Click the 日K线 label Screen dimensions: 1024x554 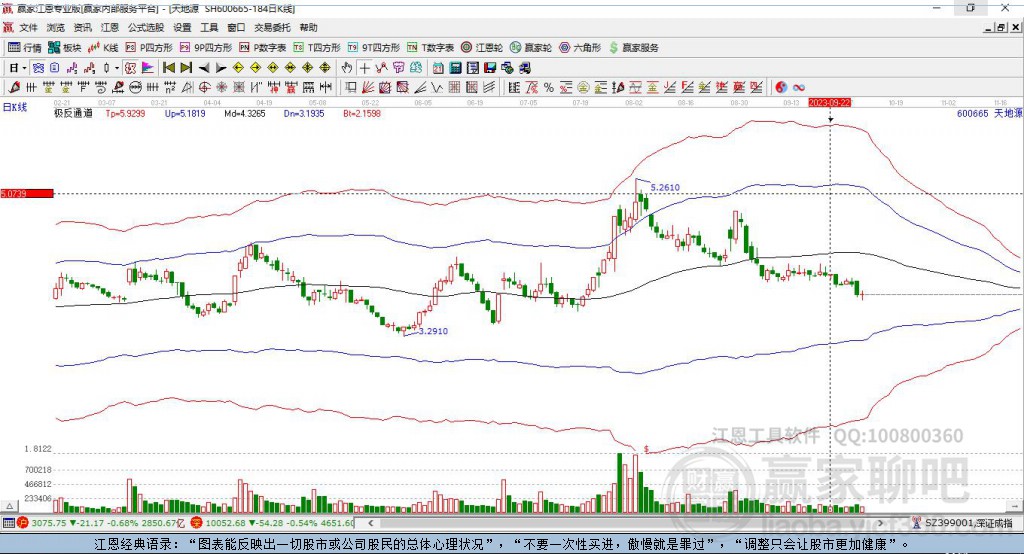[x=15, y=107]
